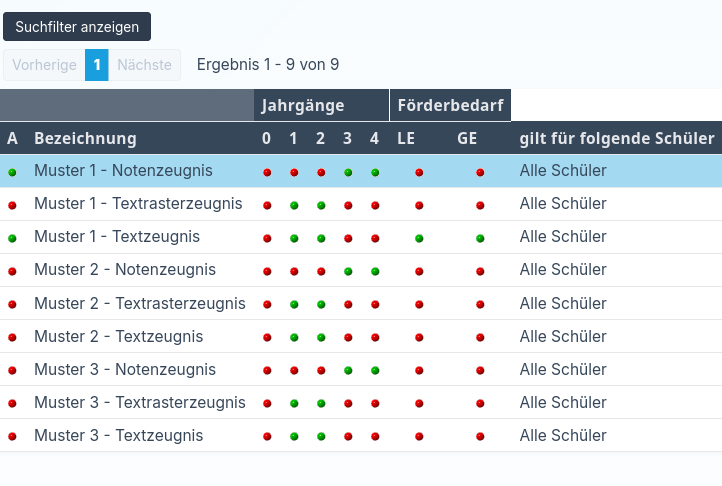Toggle Jahrgang 0 status for Muster 1 - Notenzeugnis
This screenshot has width=722, height=486.
click(x=267, y=172)
